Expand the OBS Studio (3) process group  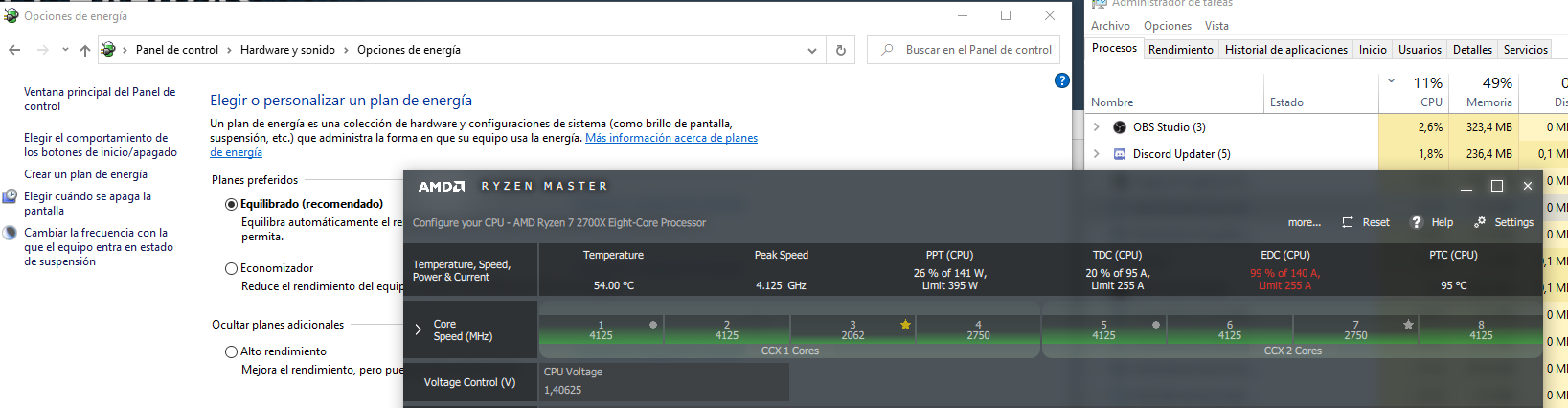tap(1097, 126)
